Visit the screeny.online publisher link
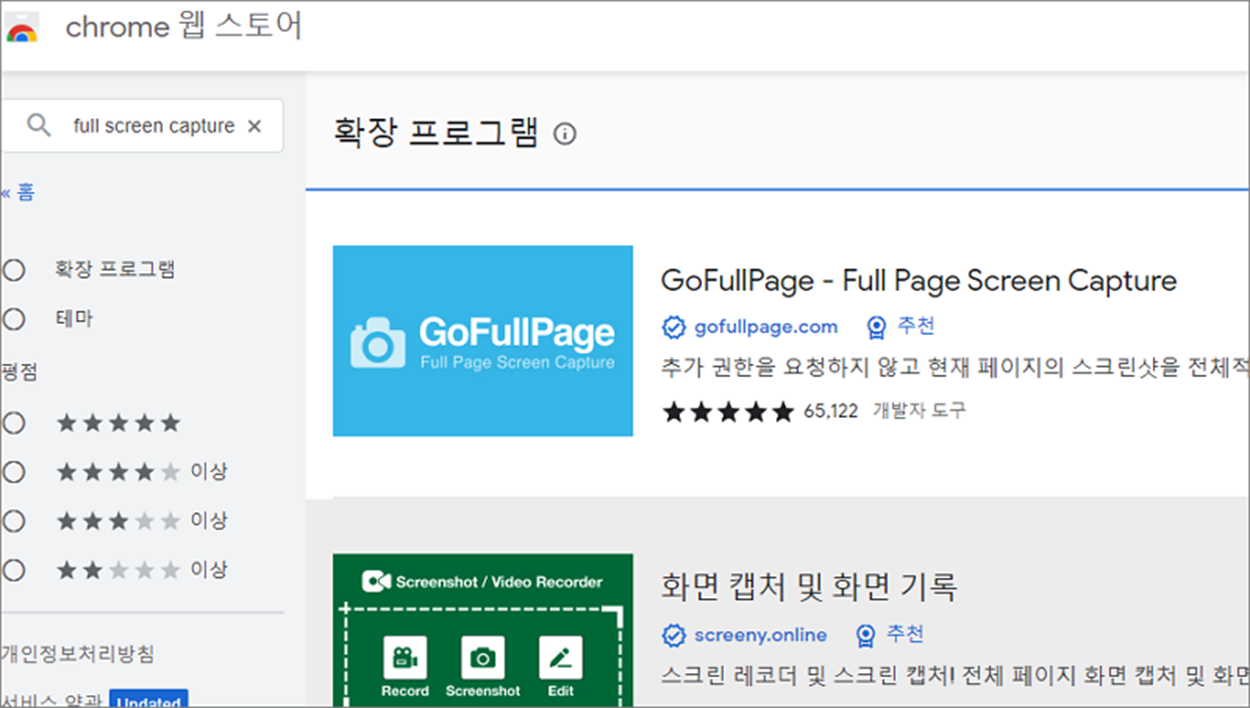 (760, 635)
